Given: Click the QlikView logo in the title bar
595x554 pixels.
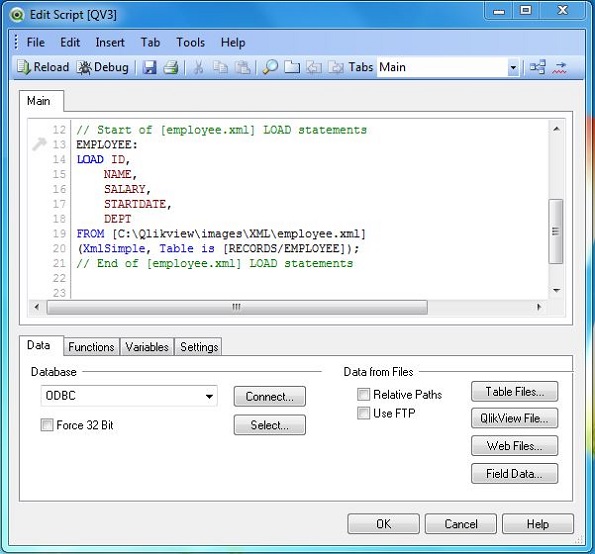Looking at the screenshot, I should tap(17, 15).
